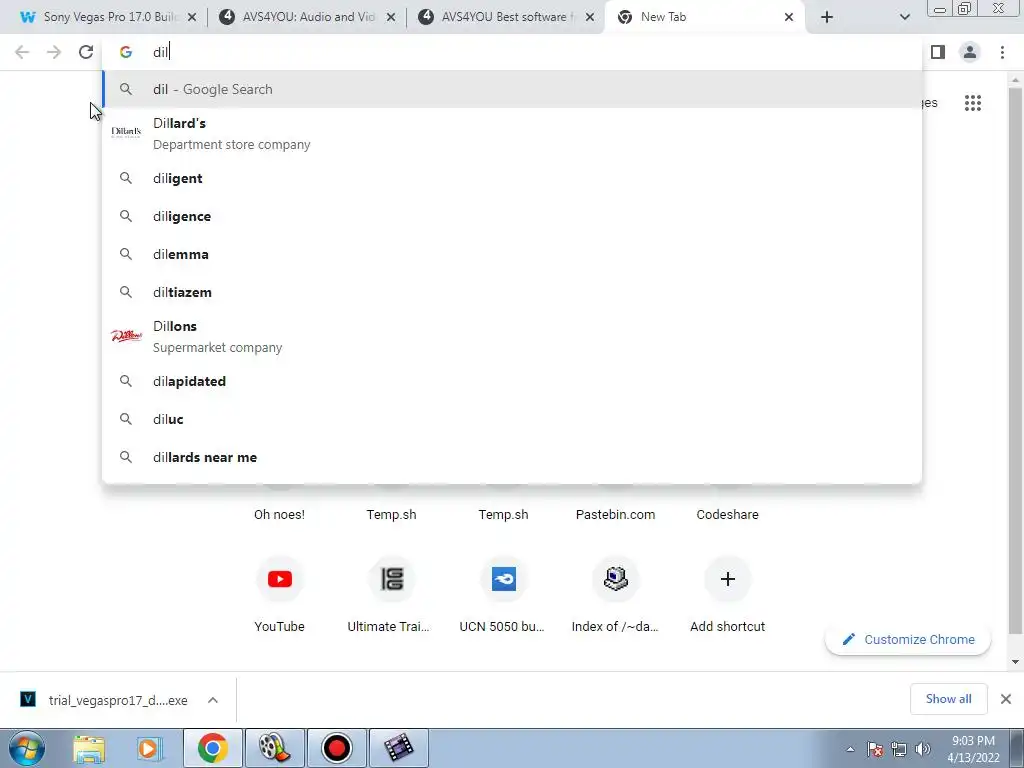Open the film reel app on taskbar

(274, 748)
